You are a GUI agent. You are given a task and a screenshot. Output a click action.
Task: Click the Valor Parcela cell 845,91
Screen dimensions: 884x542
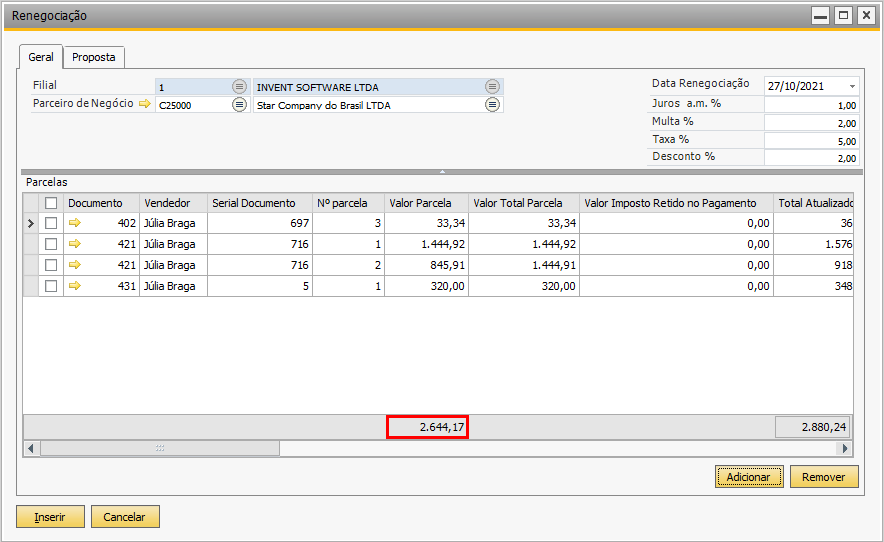pyautogui.click(x=426, y=265)
